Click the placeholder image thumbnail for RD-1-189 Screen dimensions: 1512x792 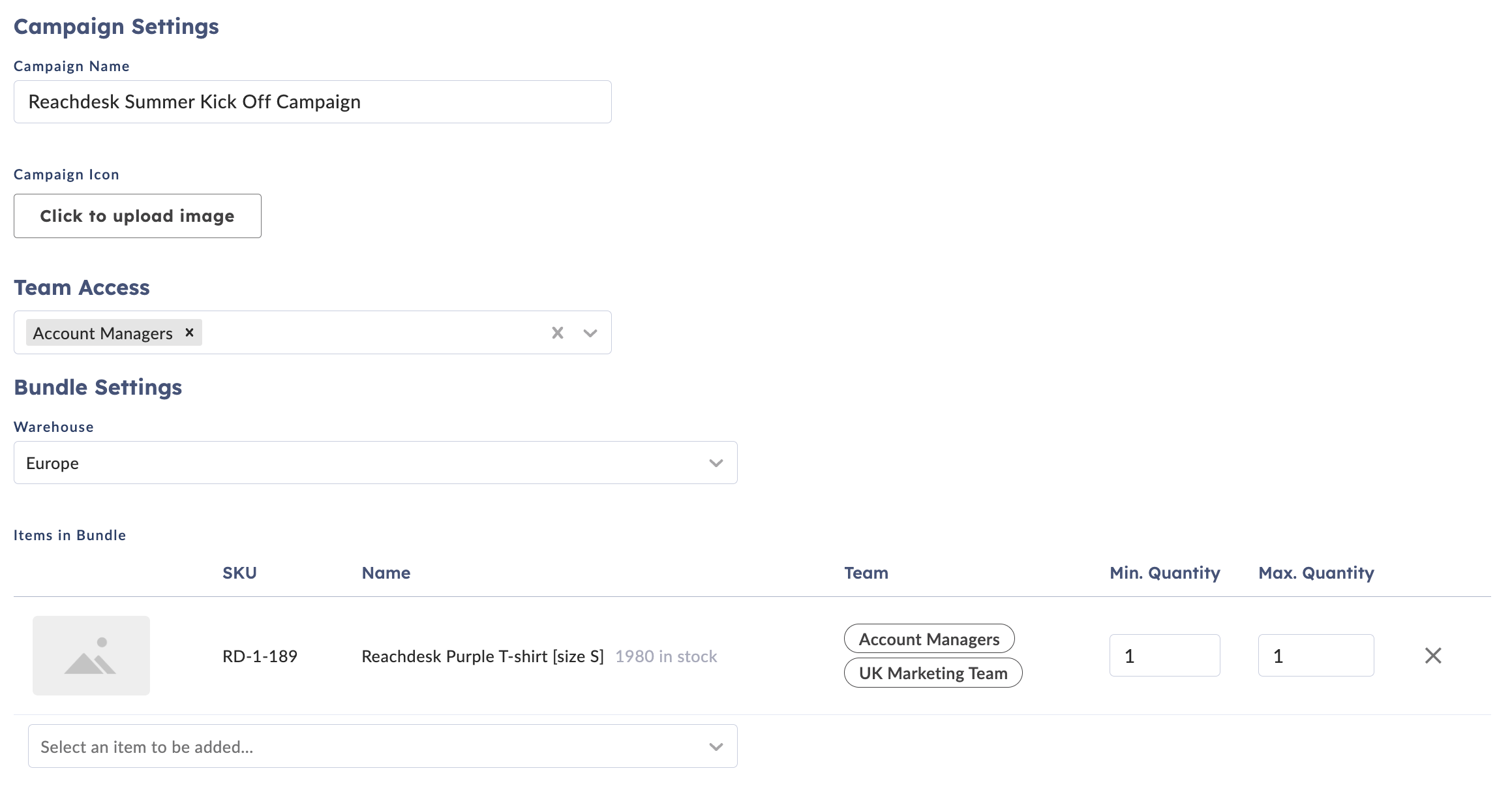91,655
